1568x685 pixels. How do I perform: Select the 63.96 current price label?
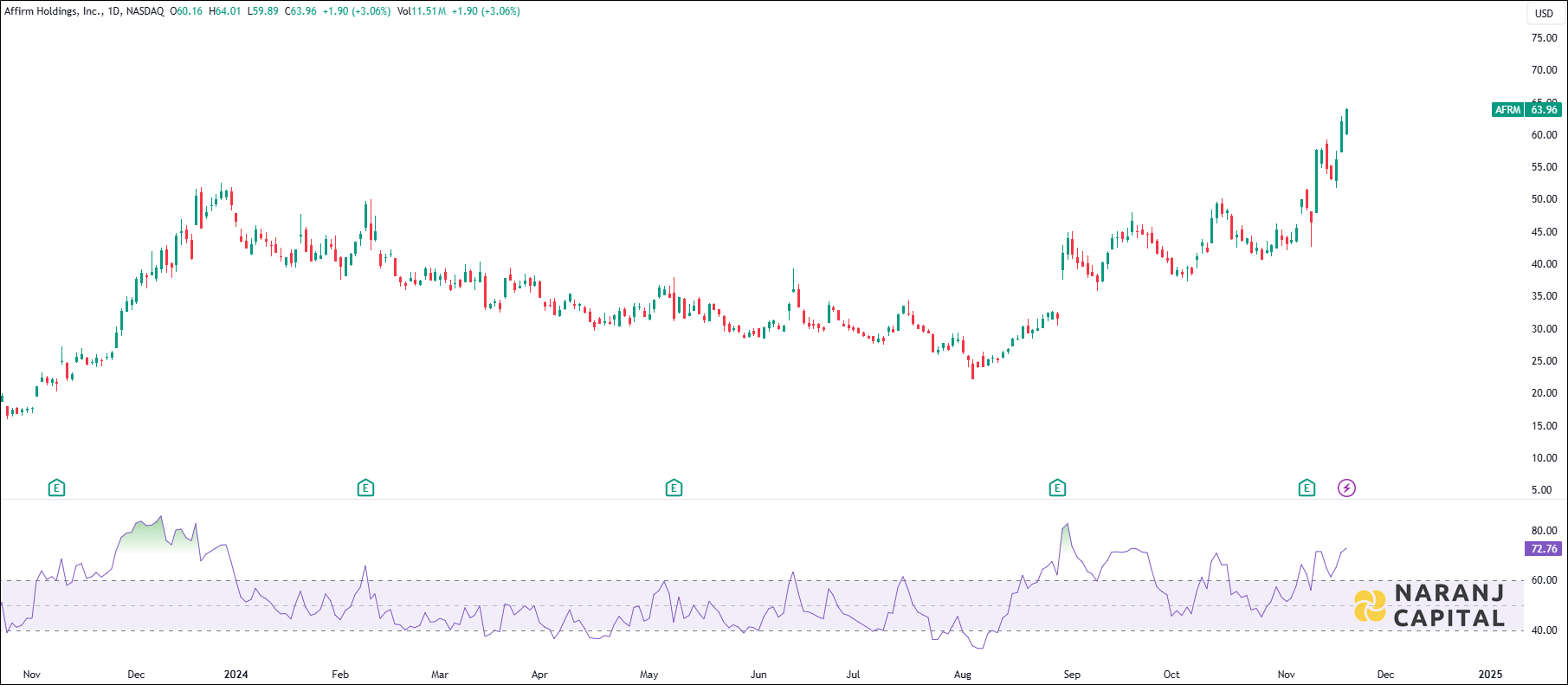[1544, 110]
